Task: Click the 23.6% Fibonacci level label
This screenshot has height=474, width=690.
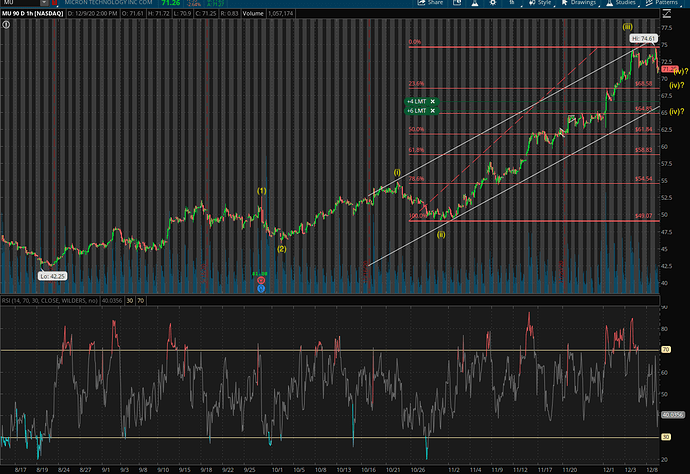Action: pos(416,84)
